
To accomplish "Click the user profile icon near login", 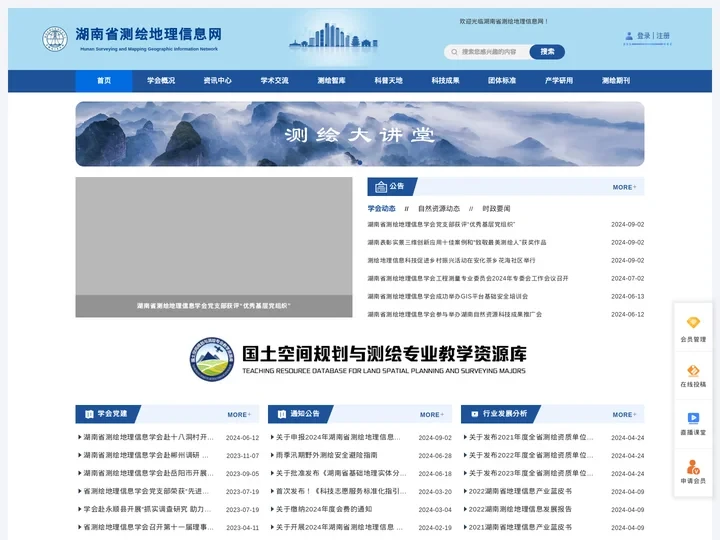I will coord(629,36).
